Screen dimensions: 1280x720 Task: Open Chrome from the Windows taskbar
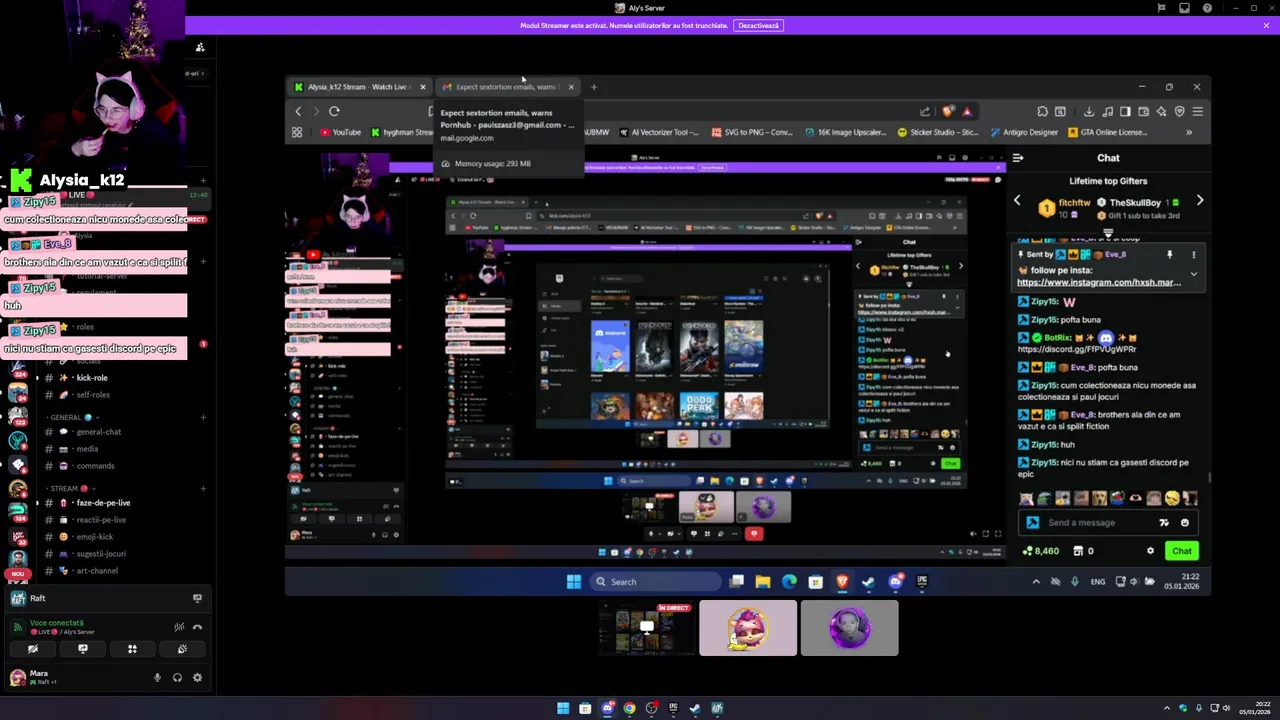629,708
